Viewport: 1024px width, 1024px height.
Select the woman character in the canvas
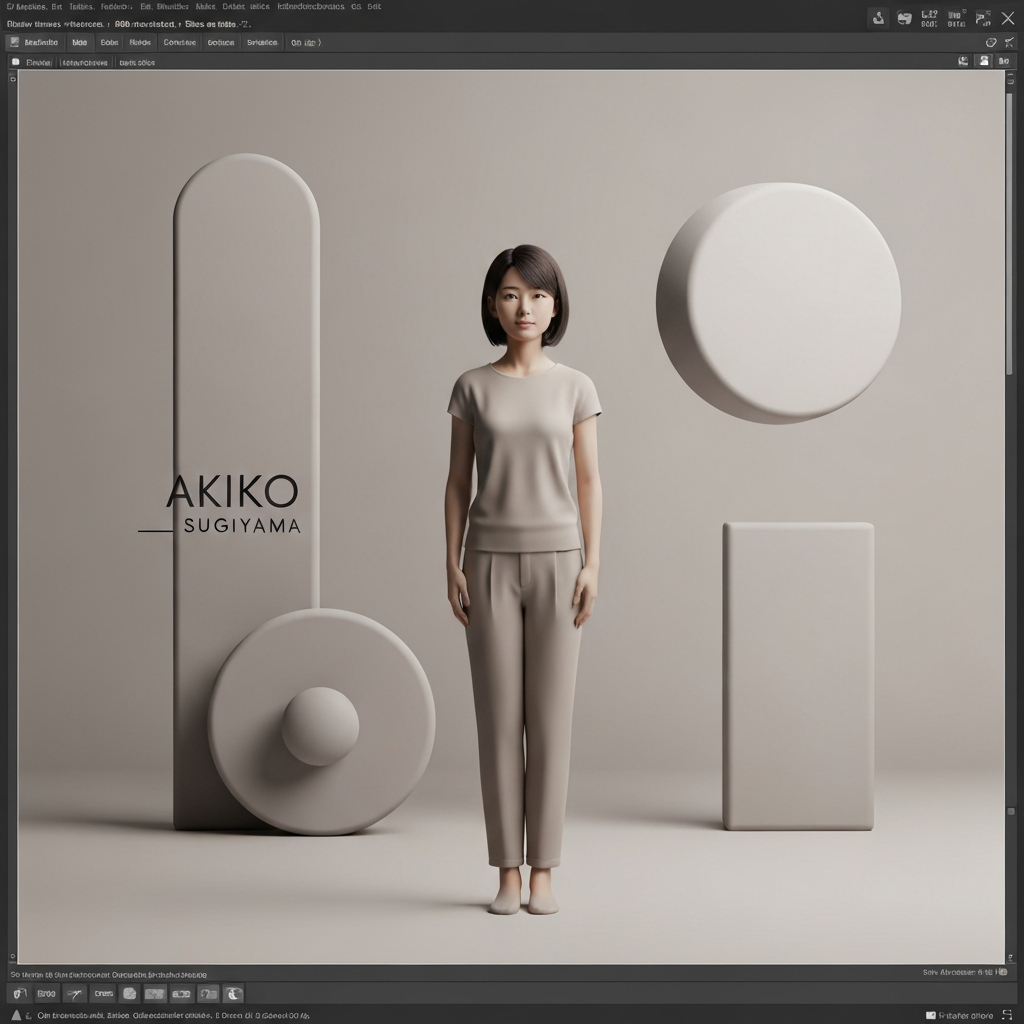pyautogui.click(x=522, y=578)
